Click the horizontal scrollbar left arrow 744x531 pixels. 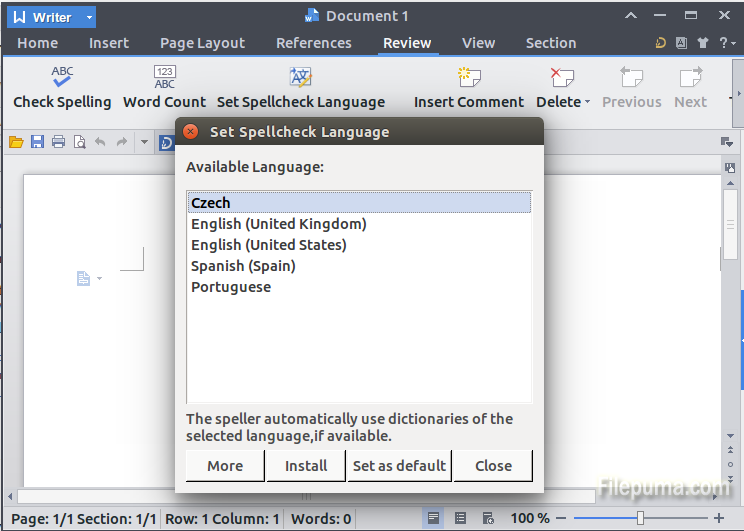tap(10, 496)
